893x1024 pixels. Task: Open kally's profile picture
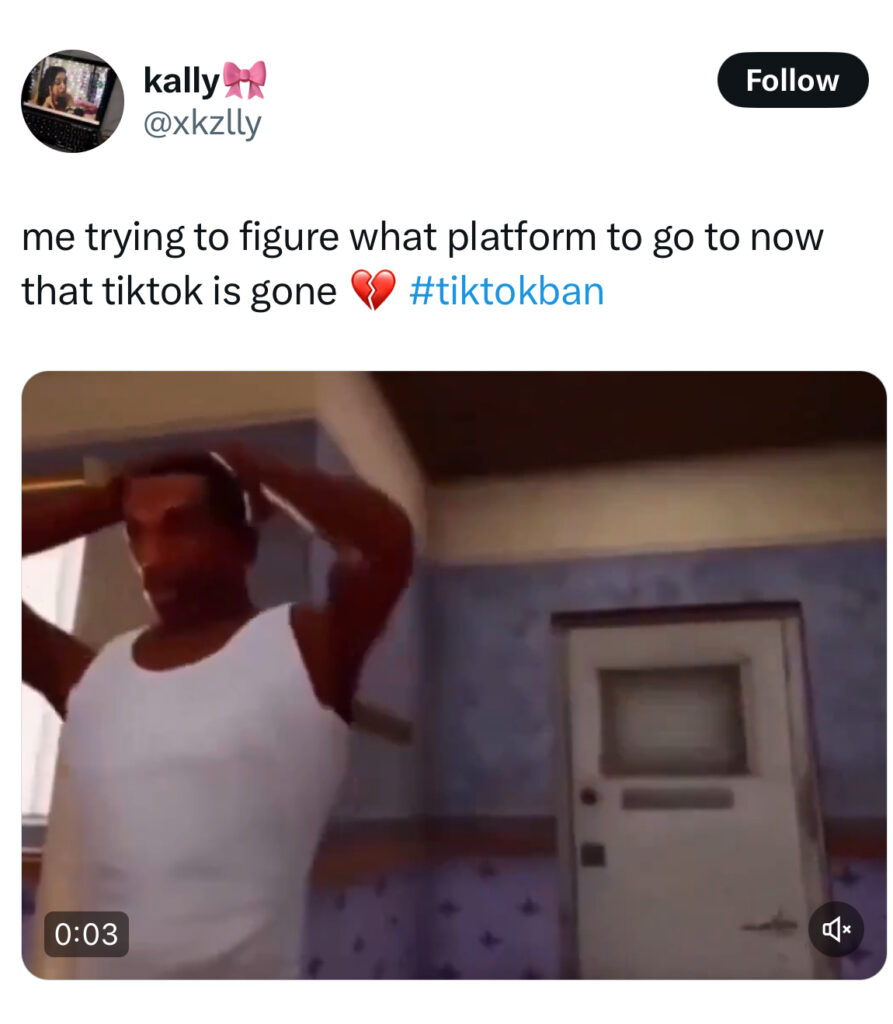[x=73, y=101]
